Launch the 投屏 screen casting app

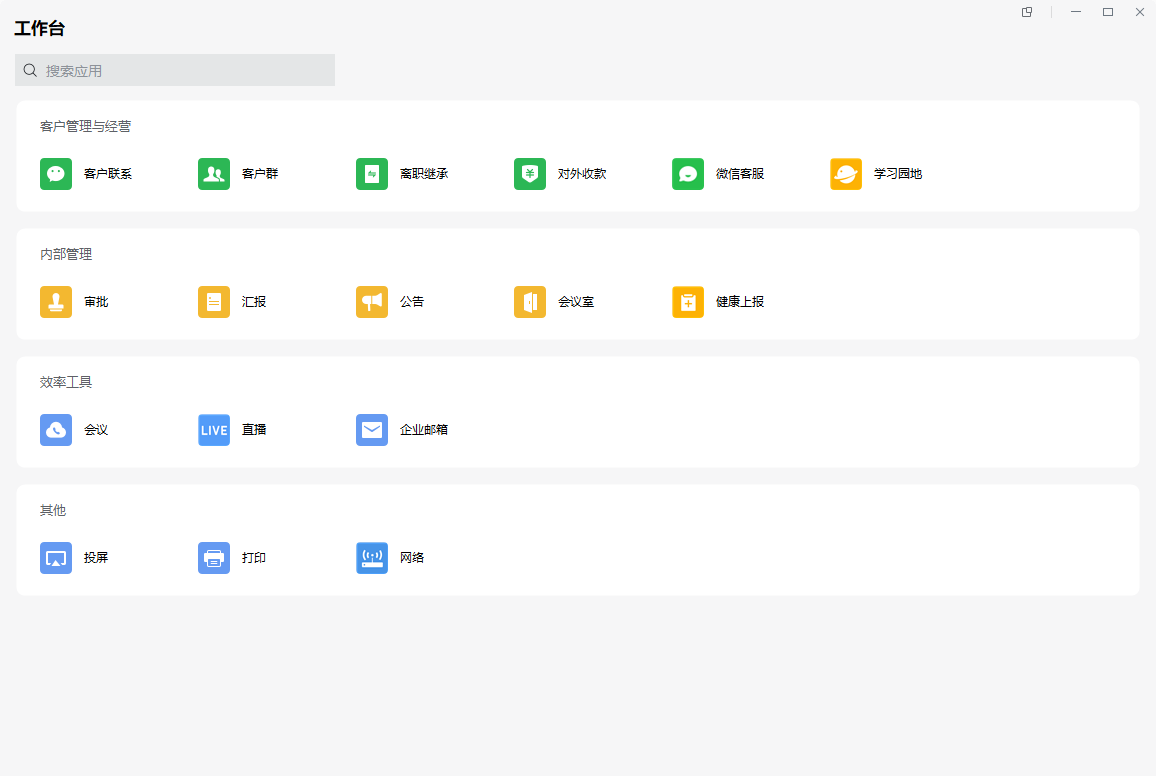[x=56, y=558]
